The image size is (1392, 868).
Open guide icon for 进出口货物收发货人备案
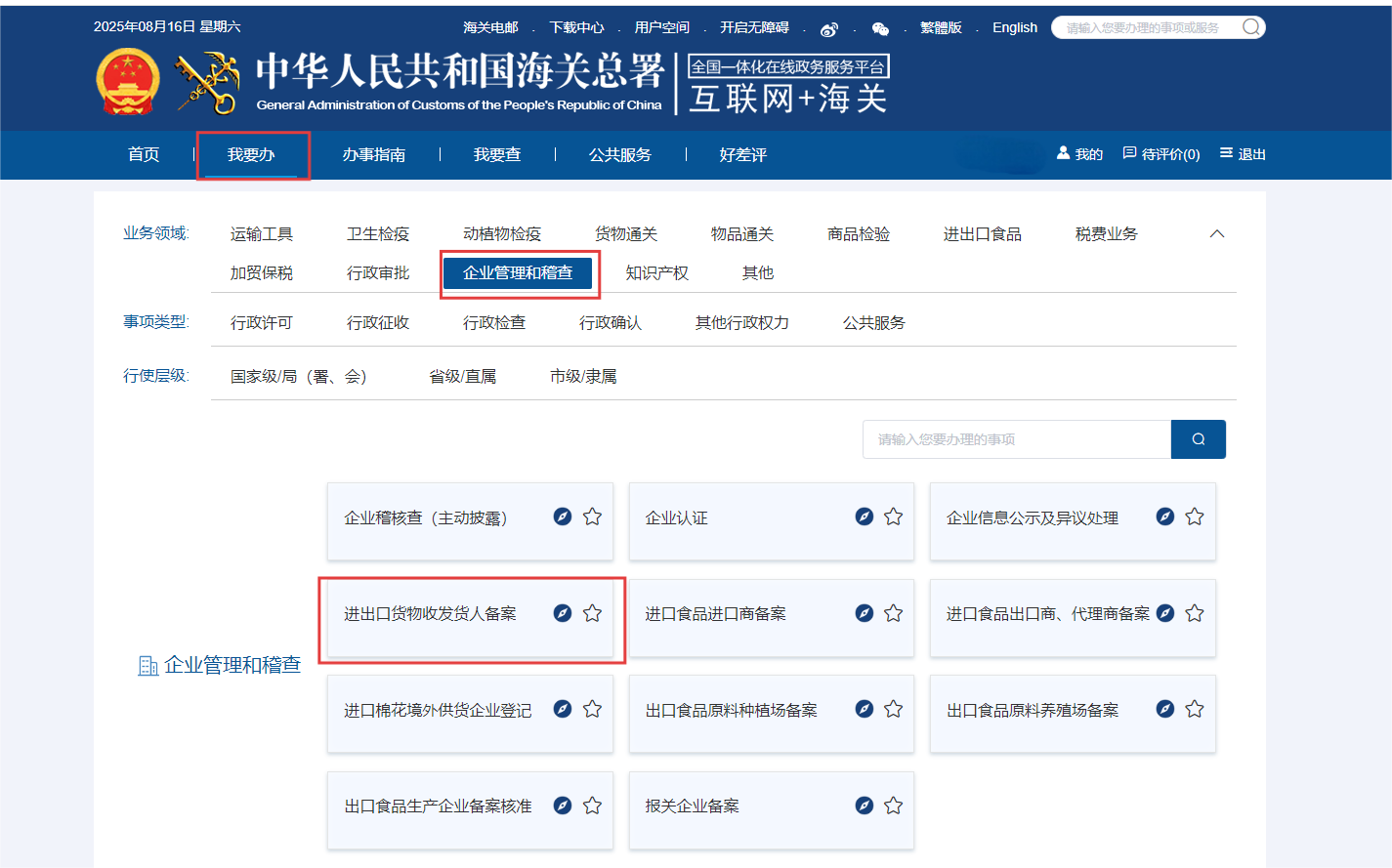563,613
